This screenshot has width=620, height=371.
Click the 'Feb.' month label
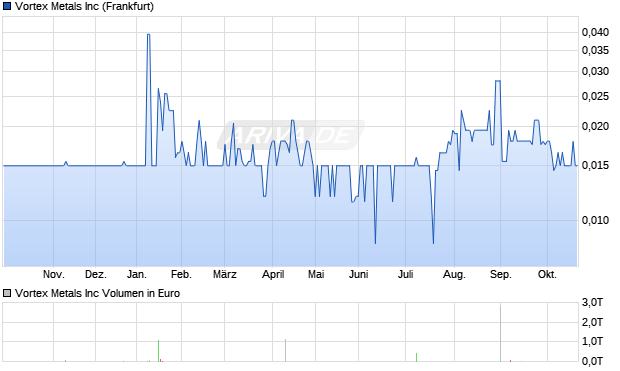tap(181, 274)
